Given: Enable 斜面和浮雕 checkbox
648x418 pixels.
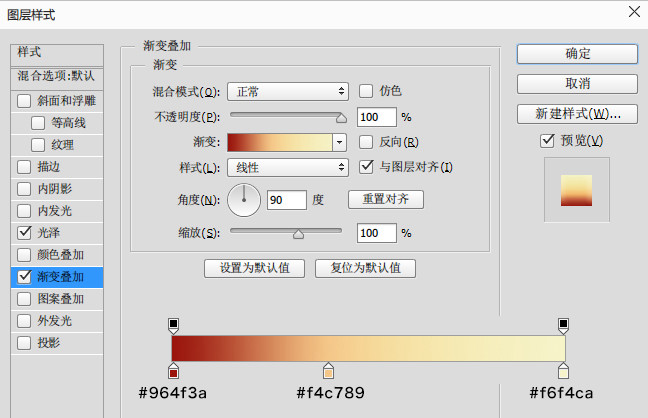Looking at the screenshot, I should (24, 101).
